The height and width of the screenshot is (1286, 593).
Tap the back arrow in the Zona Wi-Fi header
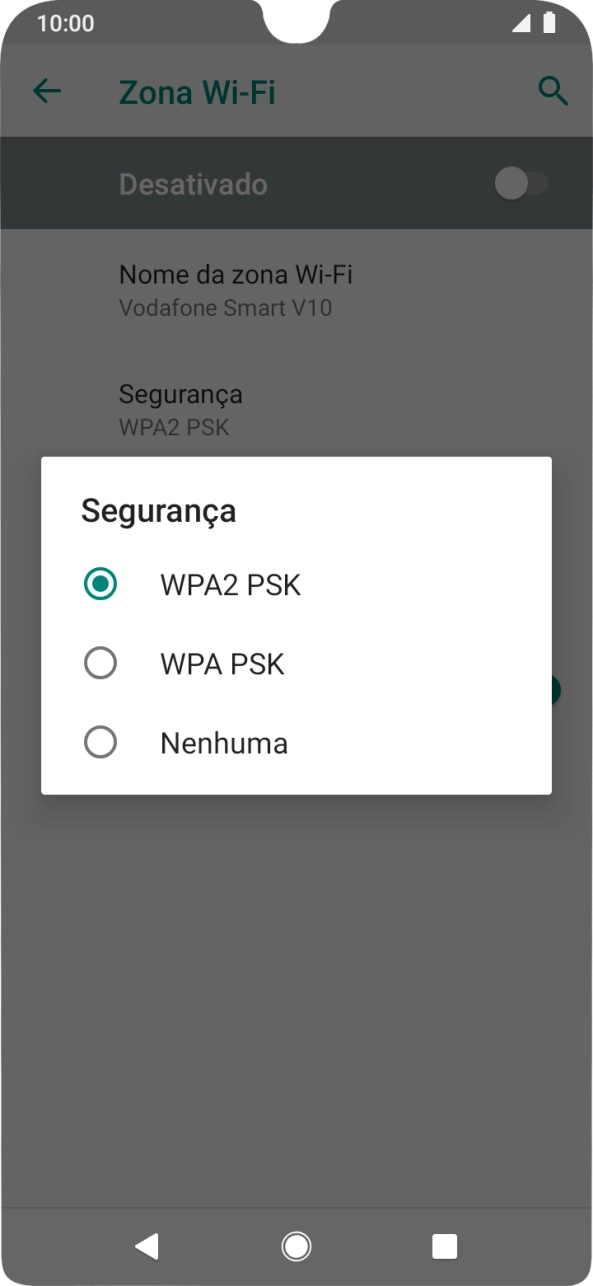point(45,91)
